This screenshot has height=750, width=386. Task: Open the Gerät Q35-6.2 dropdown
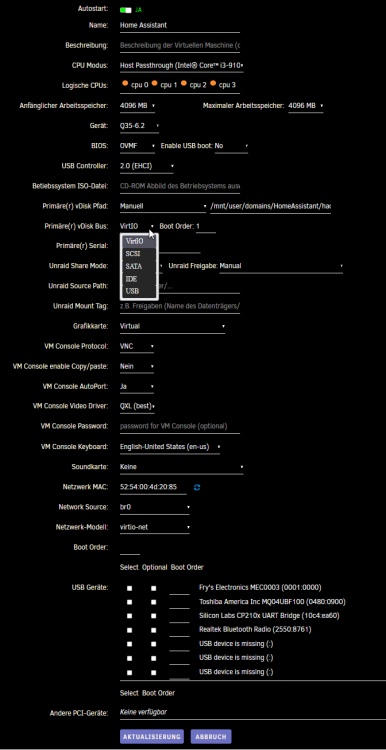(139, 126)
